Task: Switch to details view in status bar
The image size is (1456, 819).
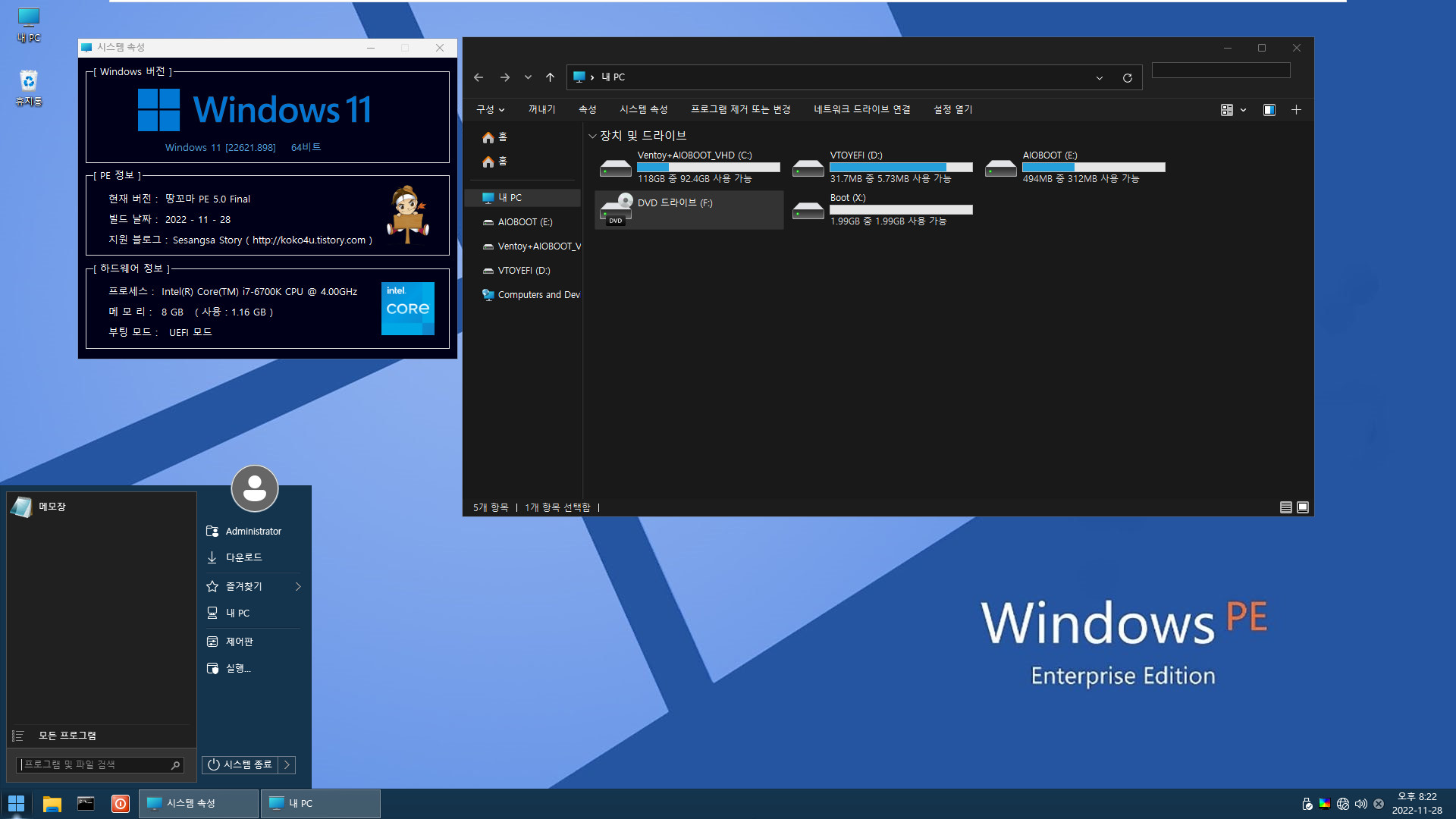Action: click(1286, 507)
